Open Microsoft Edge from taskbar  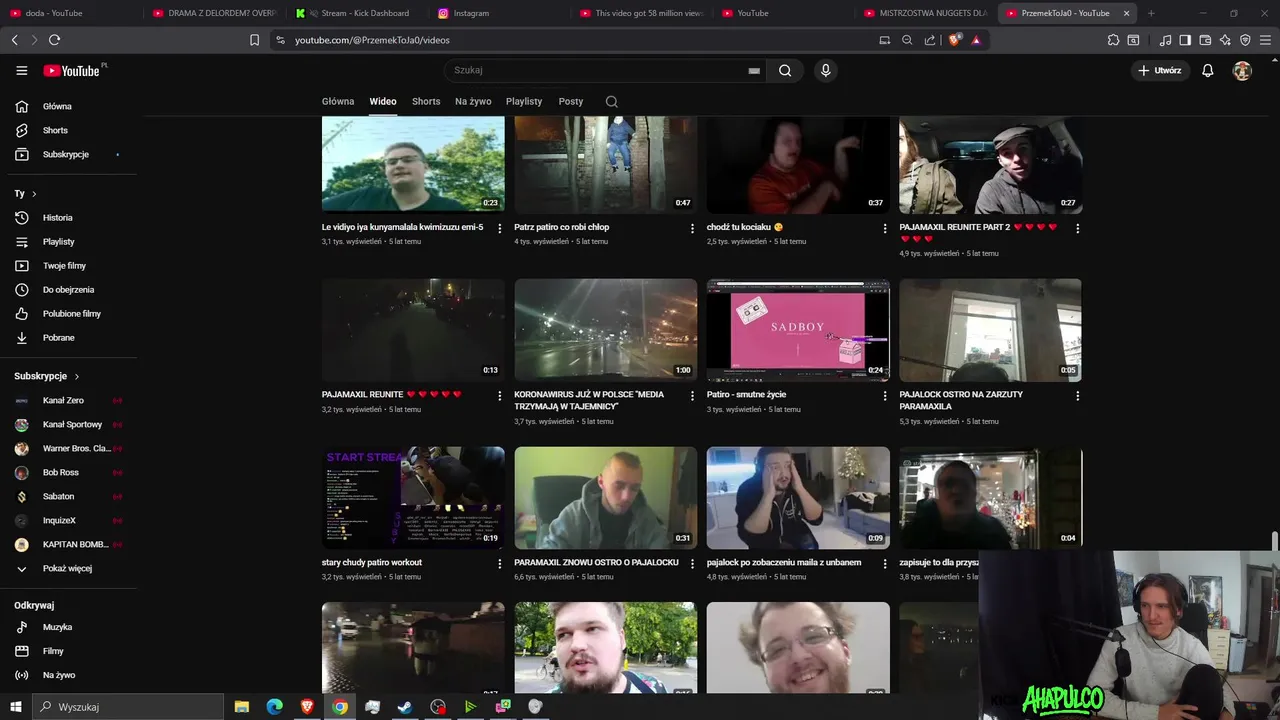tap(274, 706)
